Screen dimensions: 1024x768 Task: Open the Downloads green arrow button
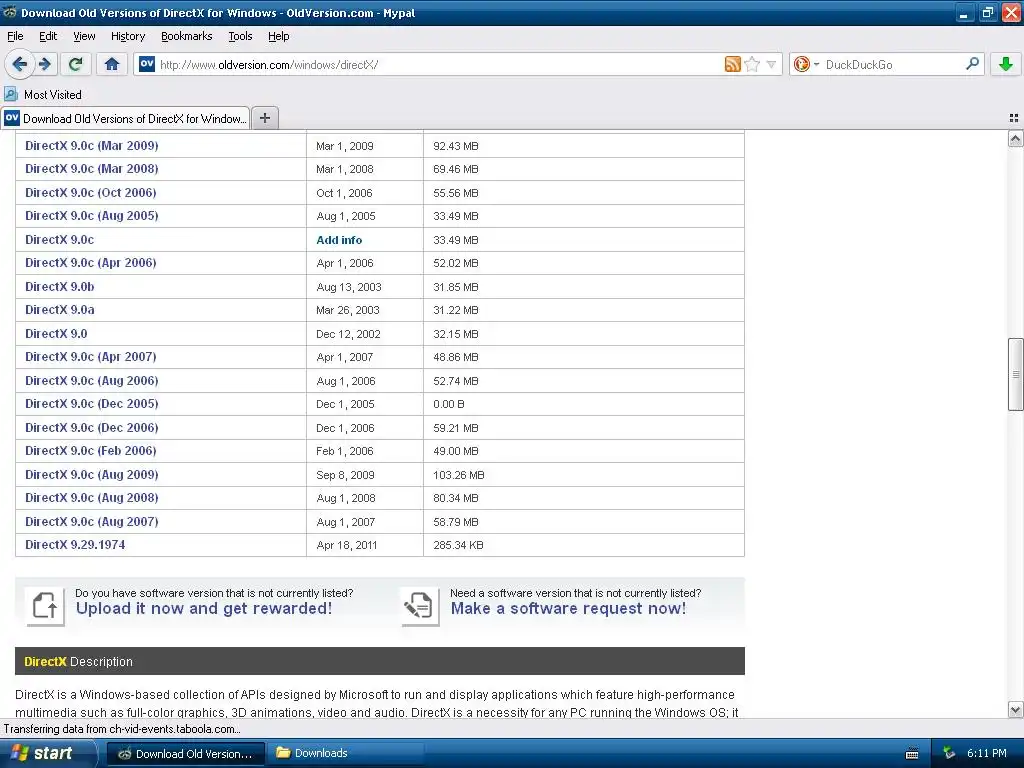pyautogui.click(x=1006, y=64)
